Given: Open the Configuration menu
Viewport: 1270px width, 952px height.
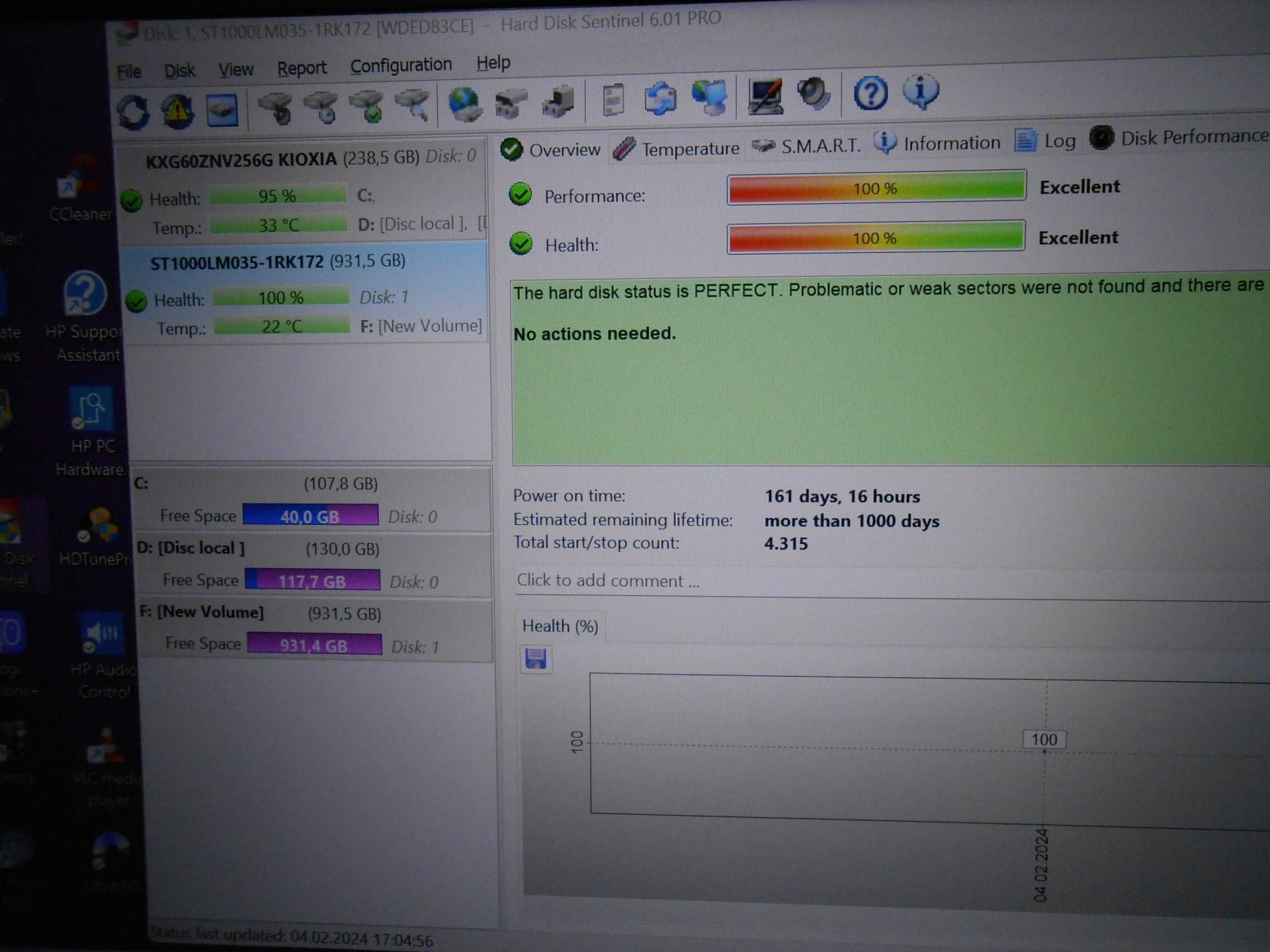Looking at the screenshot, I should click(401, 65).
